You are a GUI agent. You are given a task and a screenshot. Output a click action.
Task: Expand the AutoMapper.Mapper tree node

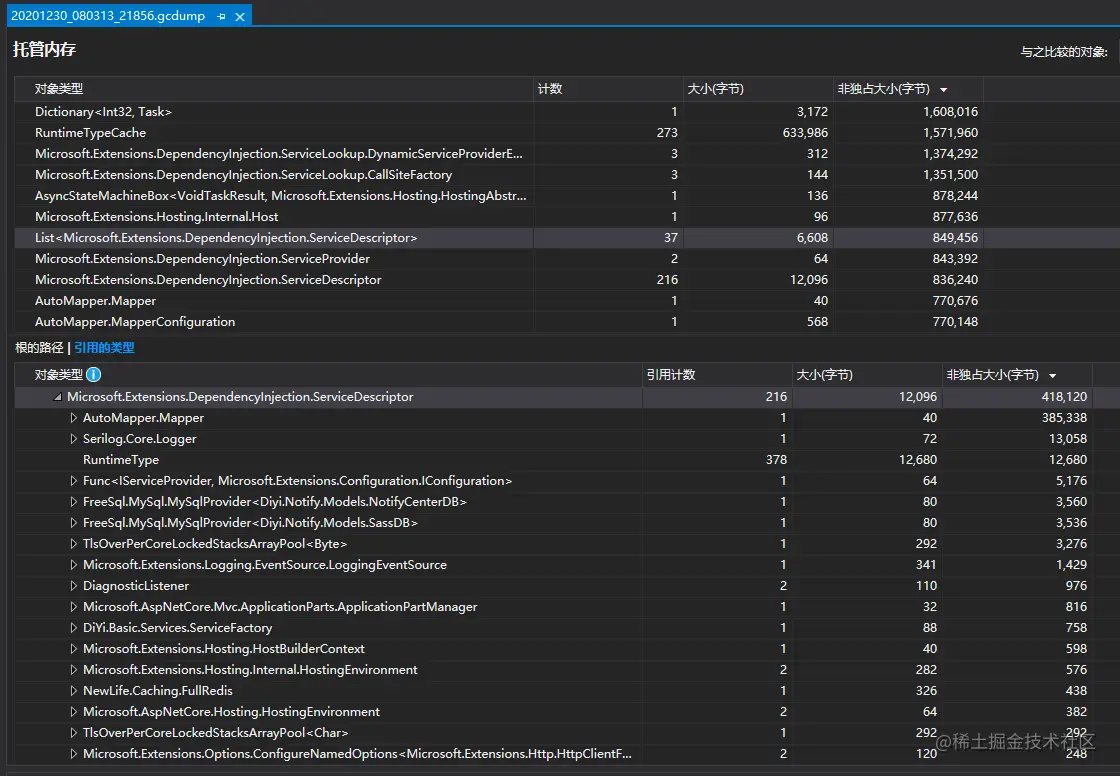tap(73, 418)
